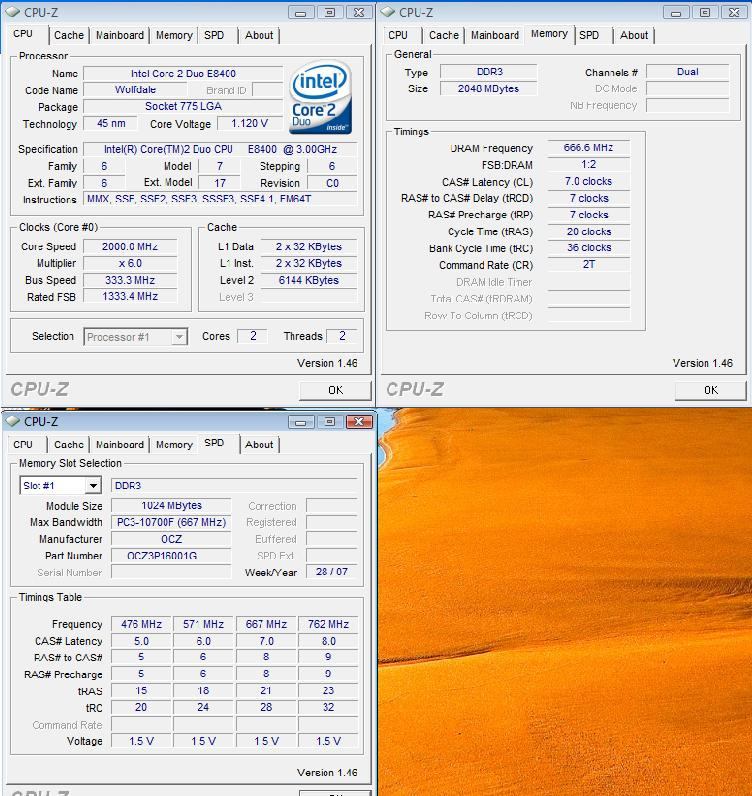The image size is (752, 796).
Task: Click timings table frequency 476 MHz
Action: tap(141, 624)
